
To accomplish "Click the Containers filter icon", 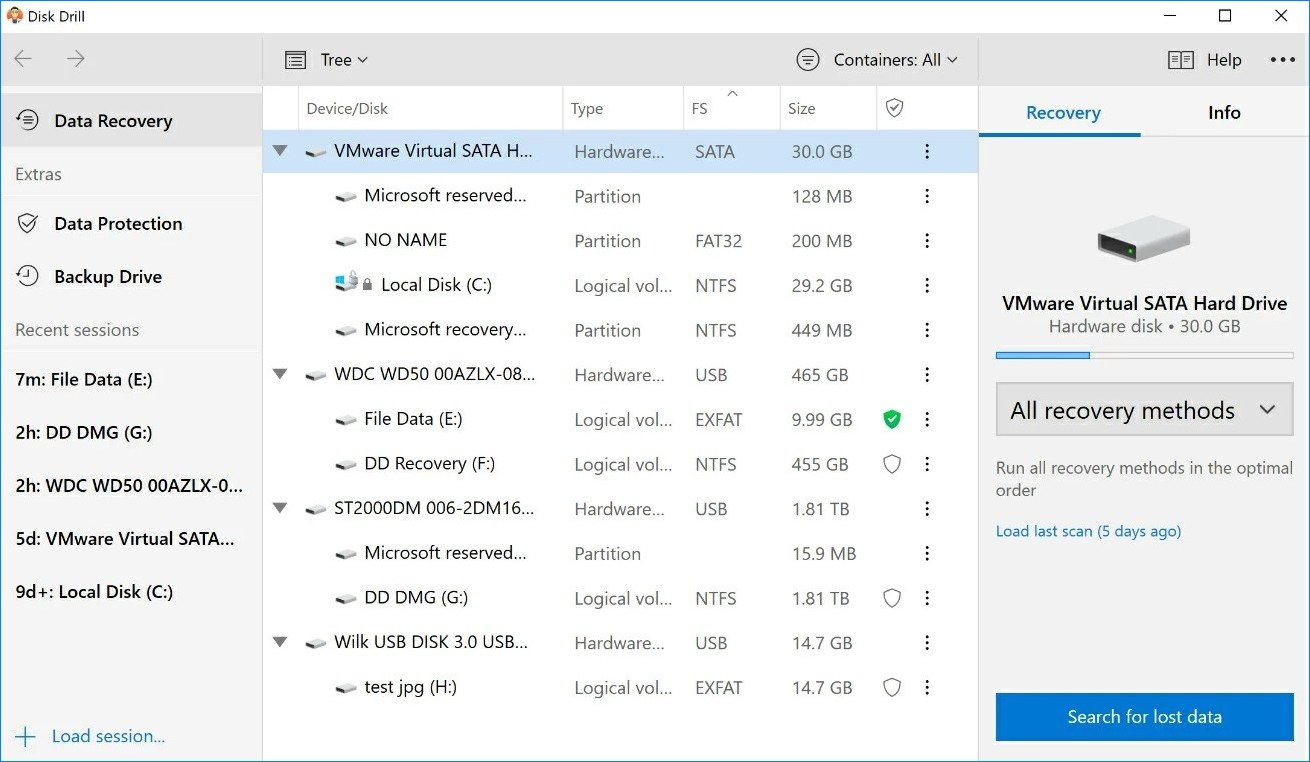I will coord(807,59).
